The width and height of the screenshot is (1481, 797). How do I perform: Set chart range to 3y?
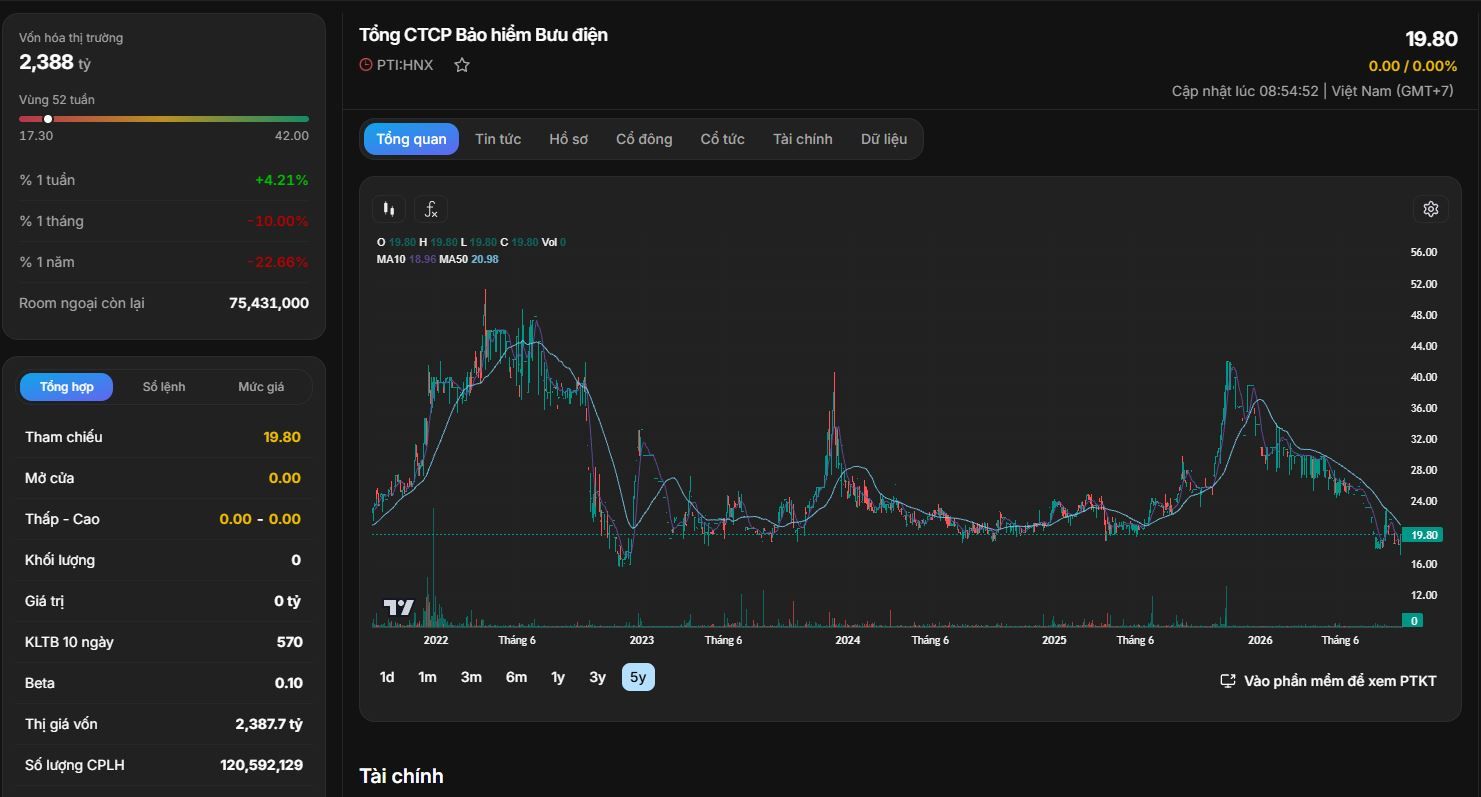pos(597,677)
